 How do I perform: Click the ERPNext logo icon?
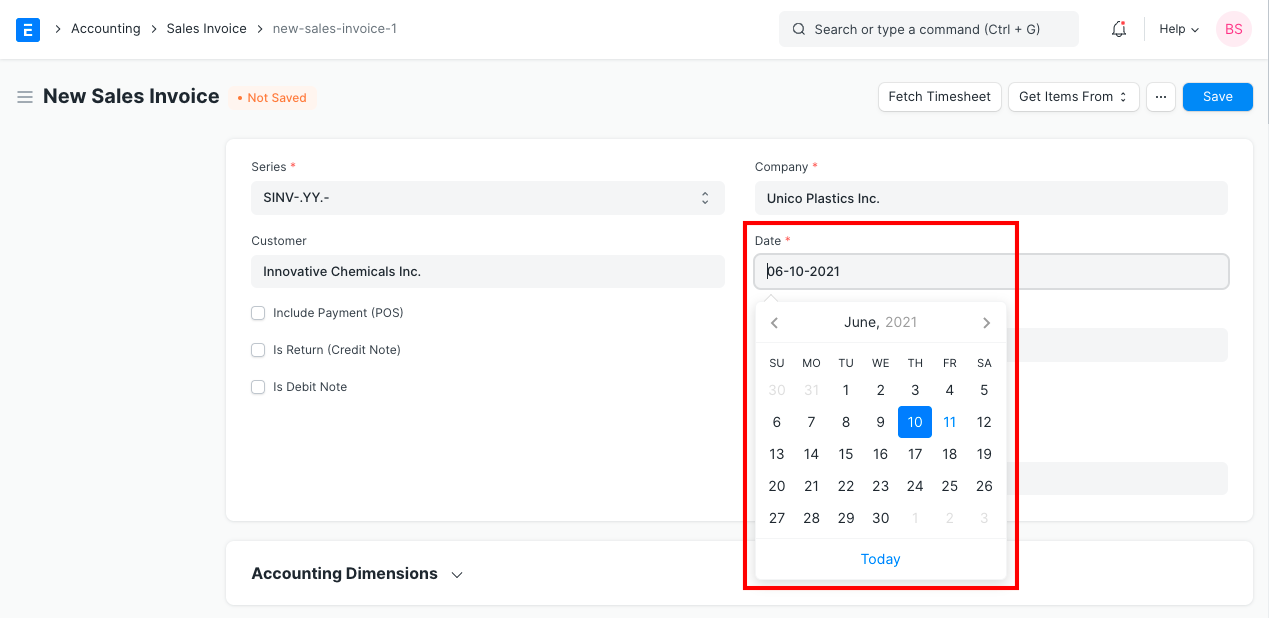(27, 29)
